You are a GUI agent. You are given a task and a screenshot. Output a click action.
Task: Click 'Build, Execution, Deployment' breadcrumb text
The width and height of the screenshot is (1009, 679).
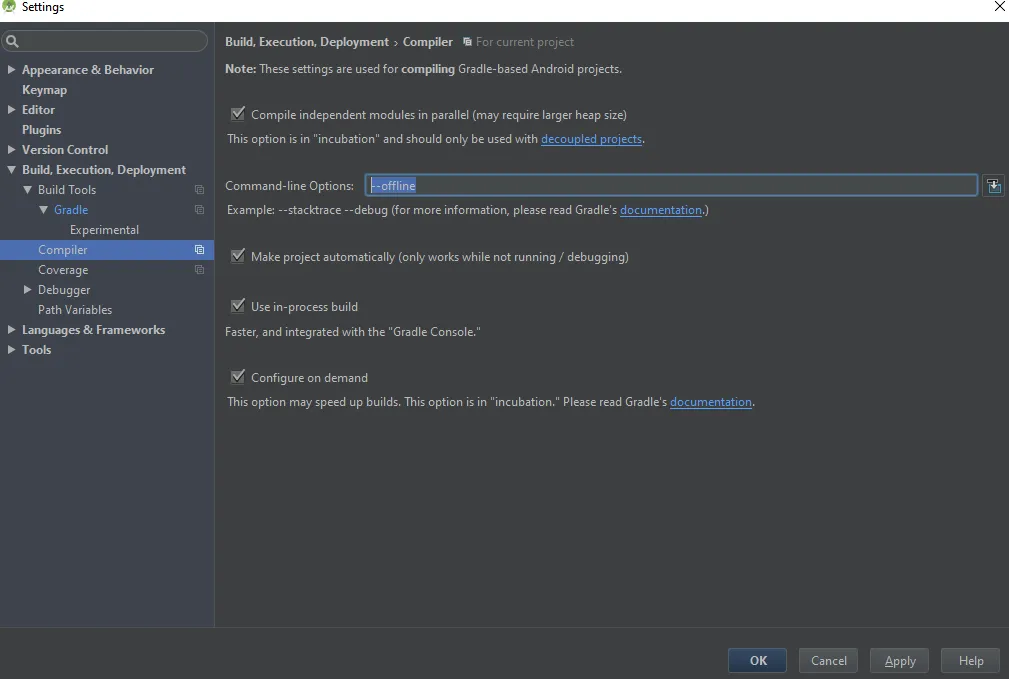(x=307, y=42)
